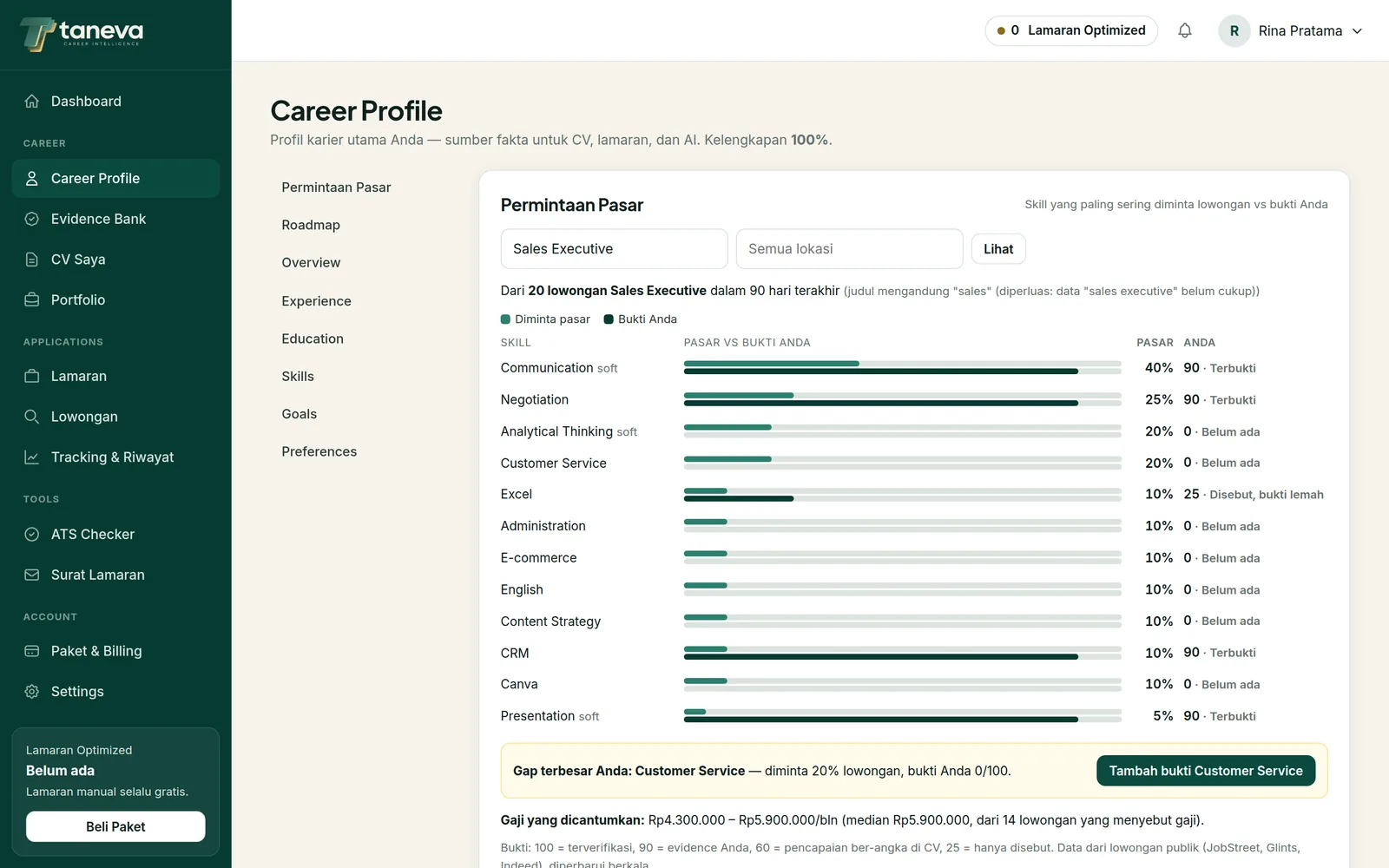
Task: Click the Content Strategy skill label
Action: [550, 621]
